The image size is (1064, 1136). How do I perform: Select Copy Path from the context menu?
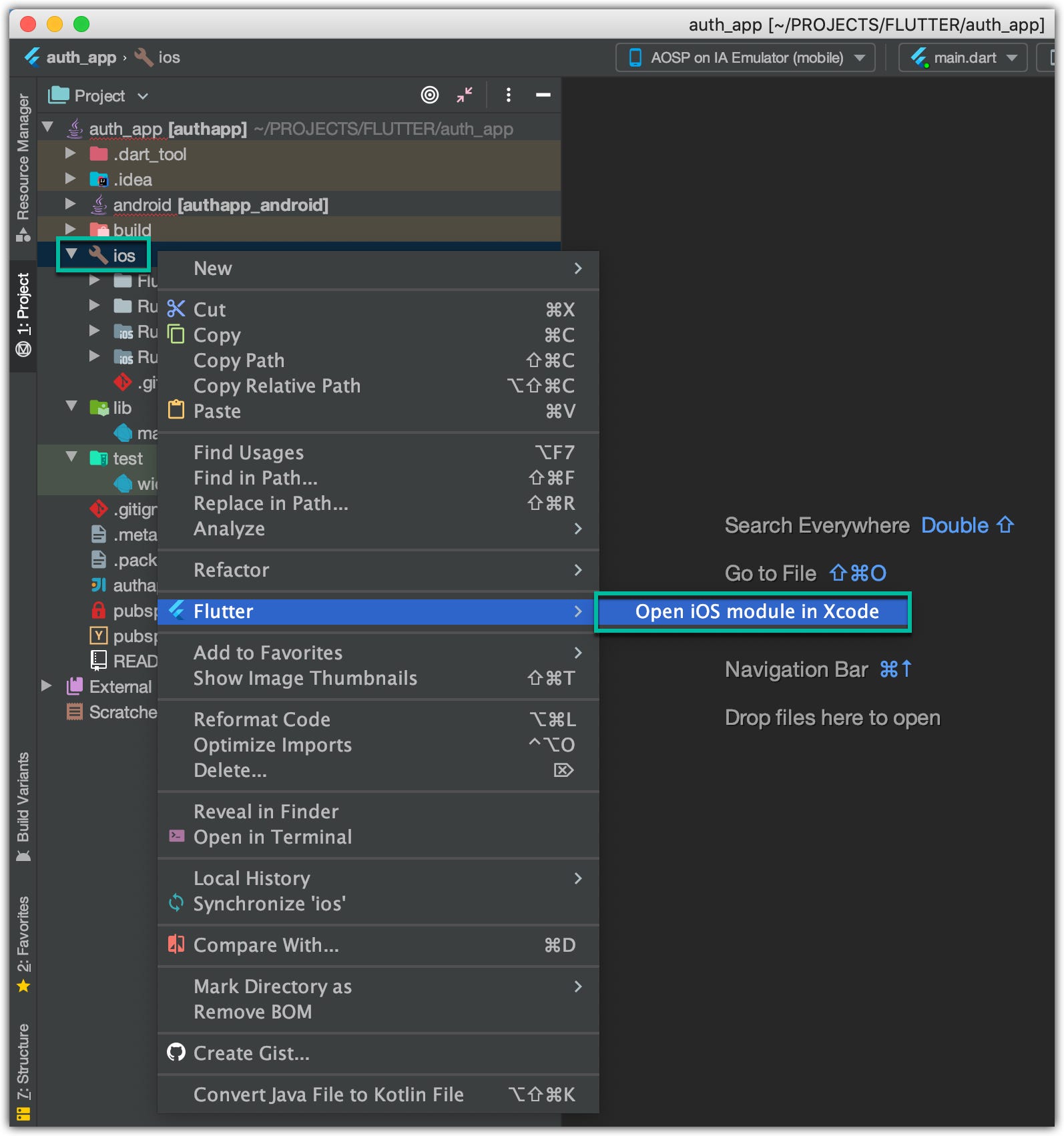click(x=378, y=360)
